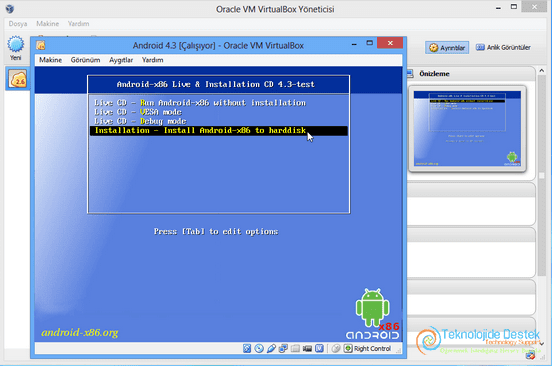The height and width of the screenshot is (366, 552).
Task: Click the 'Press [Tab] to edit options' text
Action: [x=216, y=231]
